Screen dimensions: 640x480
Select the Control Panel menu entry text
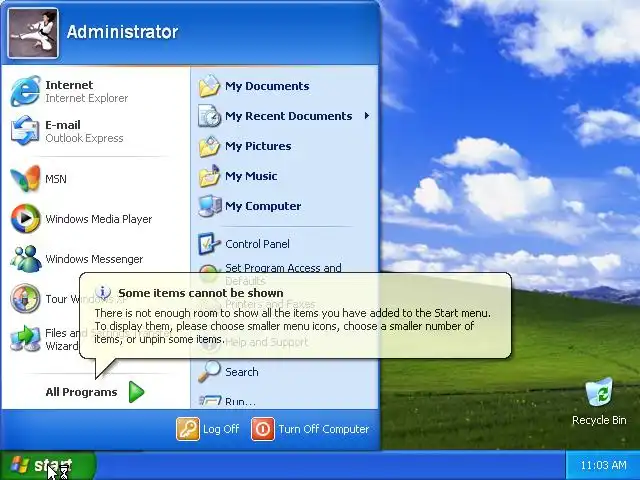257,244
